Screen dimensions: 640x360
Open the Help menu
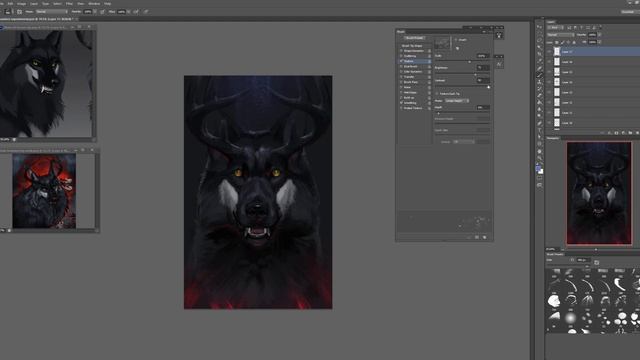[107, 4]
